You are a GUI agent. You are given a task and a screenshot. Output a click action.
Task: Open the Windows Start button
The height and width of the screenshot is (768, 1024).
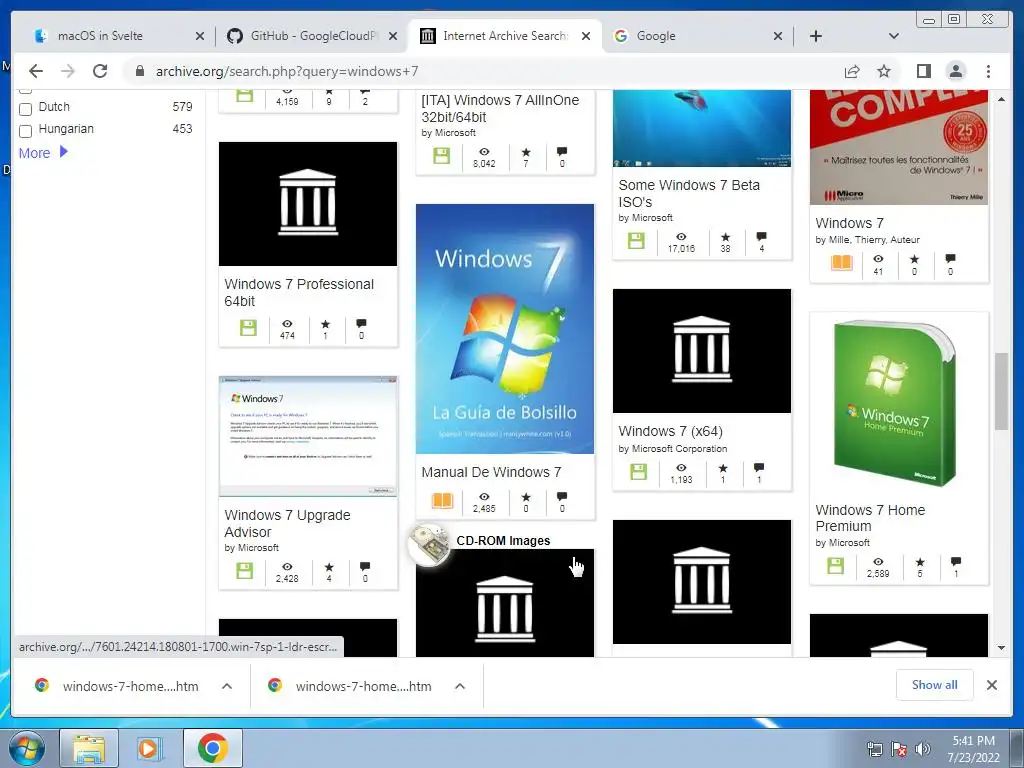point(27,748)
